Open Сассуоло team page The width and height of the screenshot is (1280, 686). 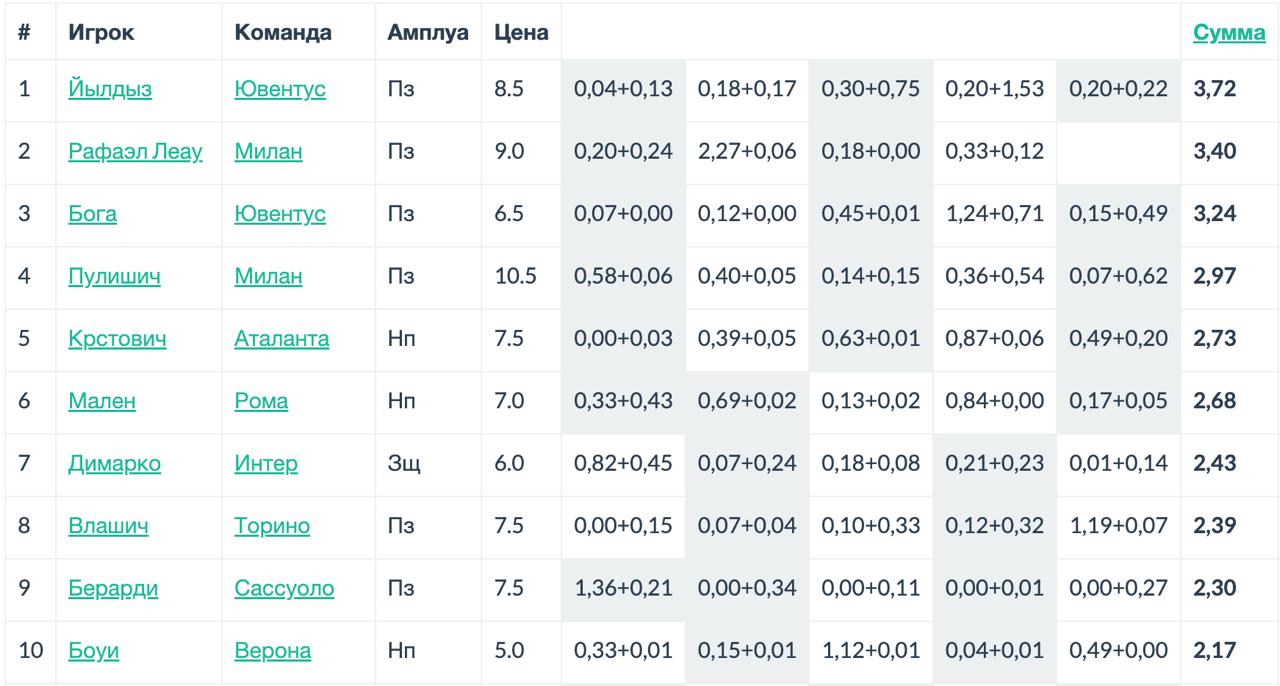pyautogui.click(x=284, y=589)
